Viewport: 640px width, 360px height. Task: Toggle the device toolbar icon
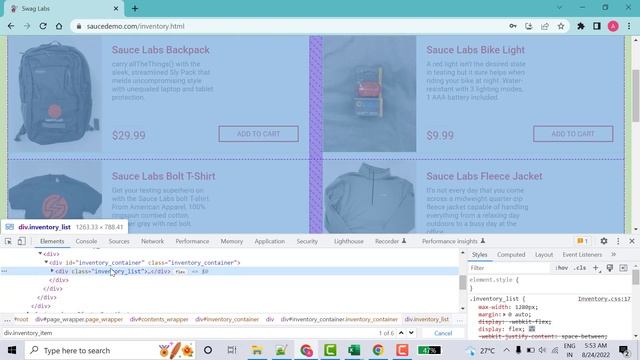(22, 241)
